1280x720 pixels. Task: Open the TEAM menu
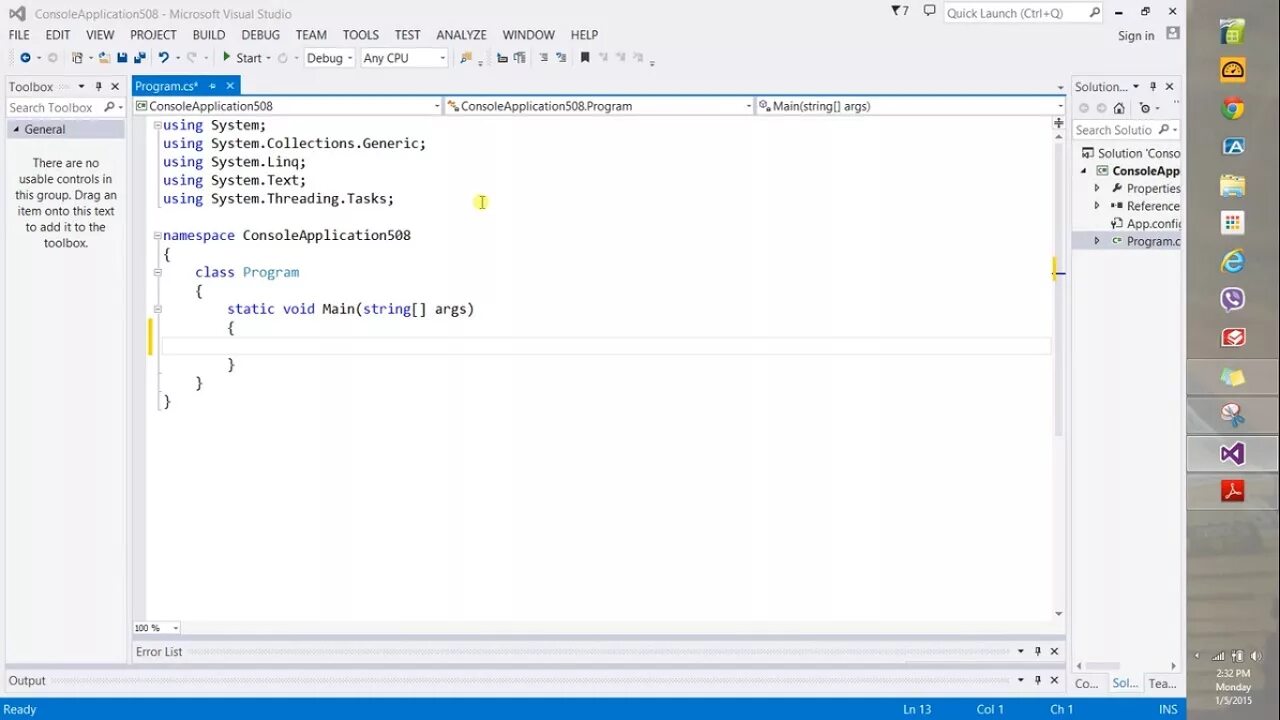click(x=311, y=35)
